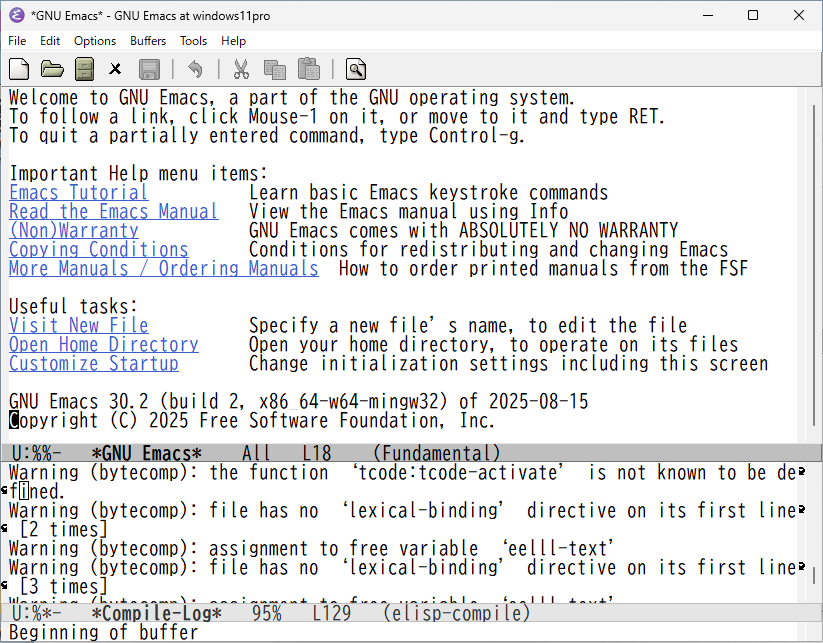
Task: Click the 'Useful tasks:' heading
Action: [x=73, y=307]
